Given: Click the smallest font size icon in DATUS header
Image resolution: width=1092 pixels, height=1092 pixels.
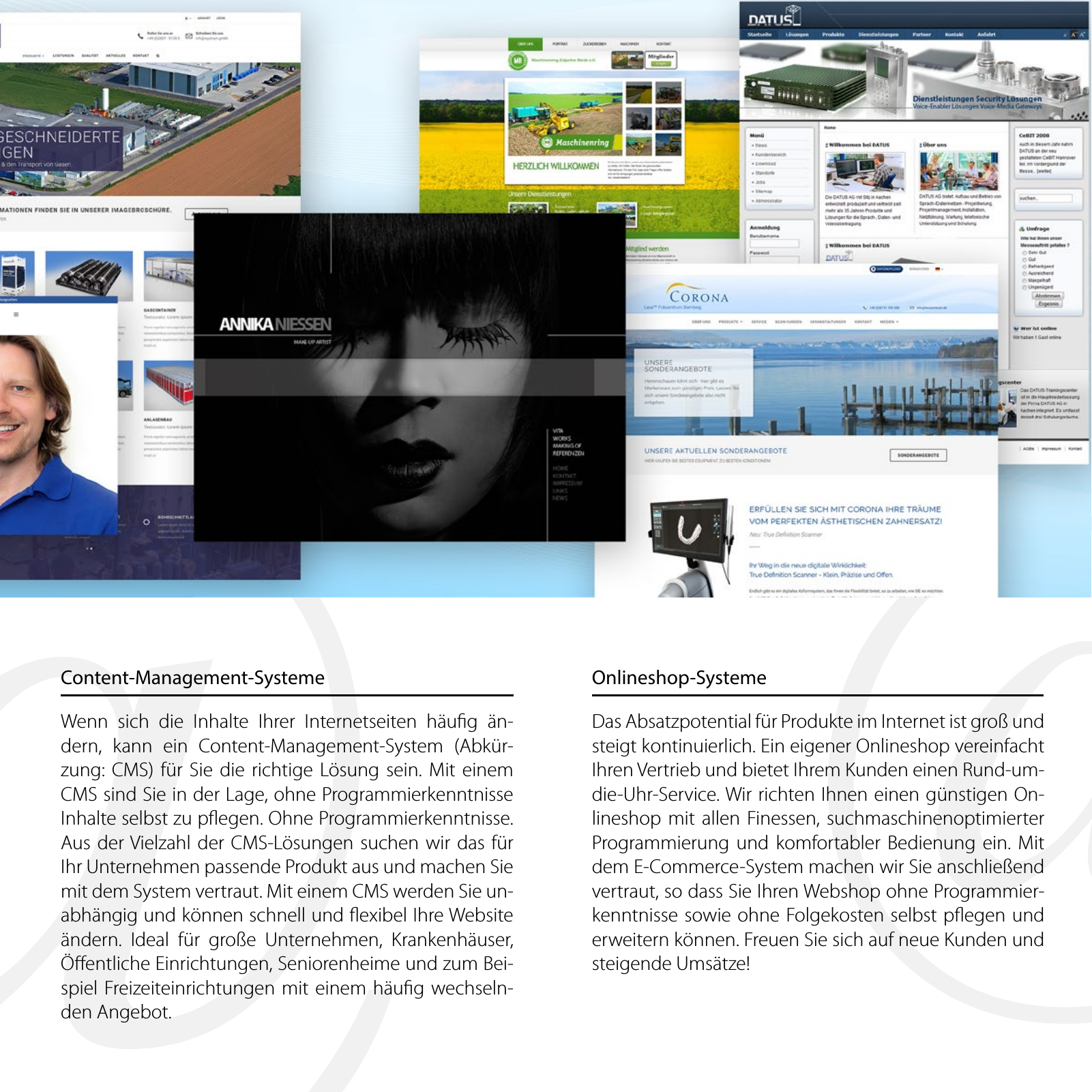Looking at the screenshot, I should tap(1065, 35).
